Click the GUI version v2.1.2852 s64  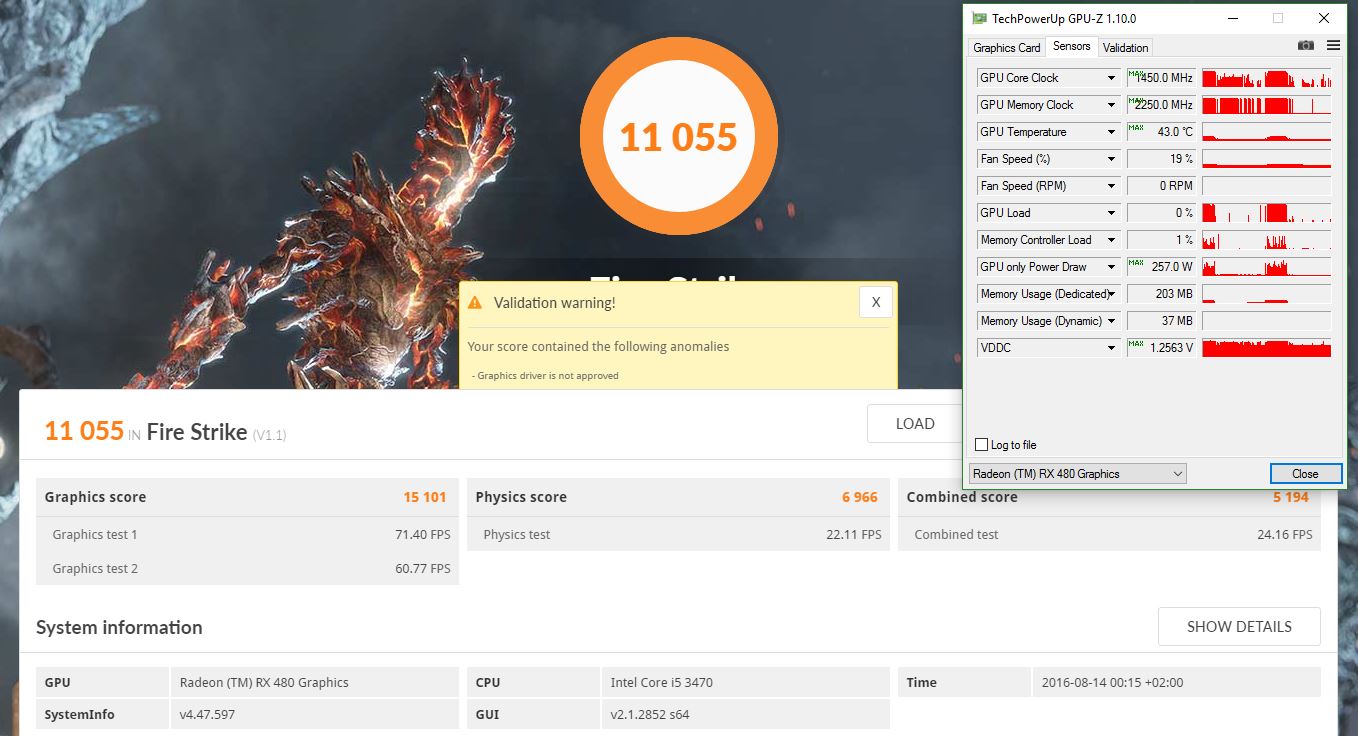click(x=650, y=715)
